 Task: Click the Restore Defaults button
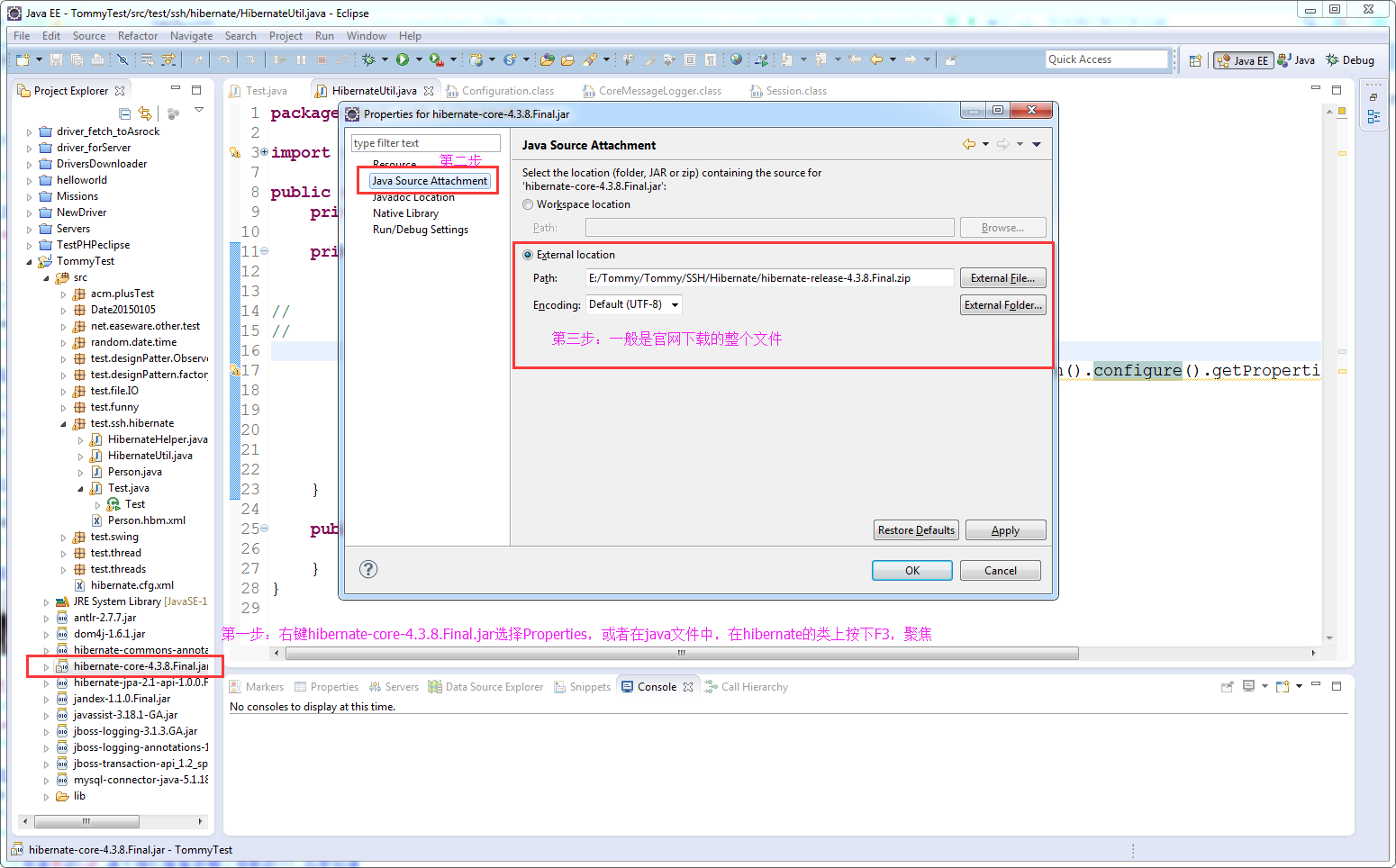916,530
